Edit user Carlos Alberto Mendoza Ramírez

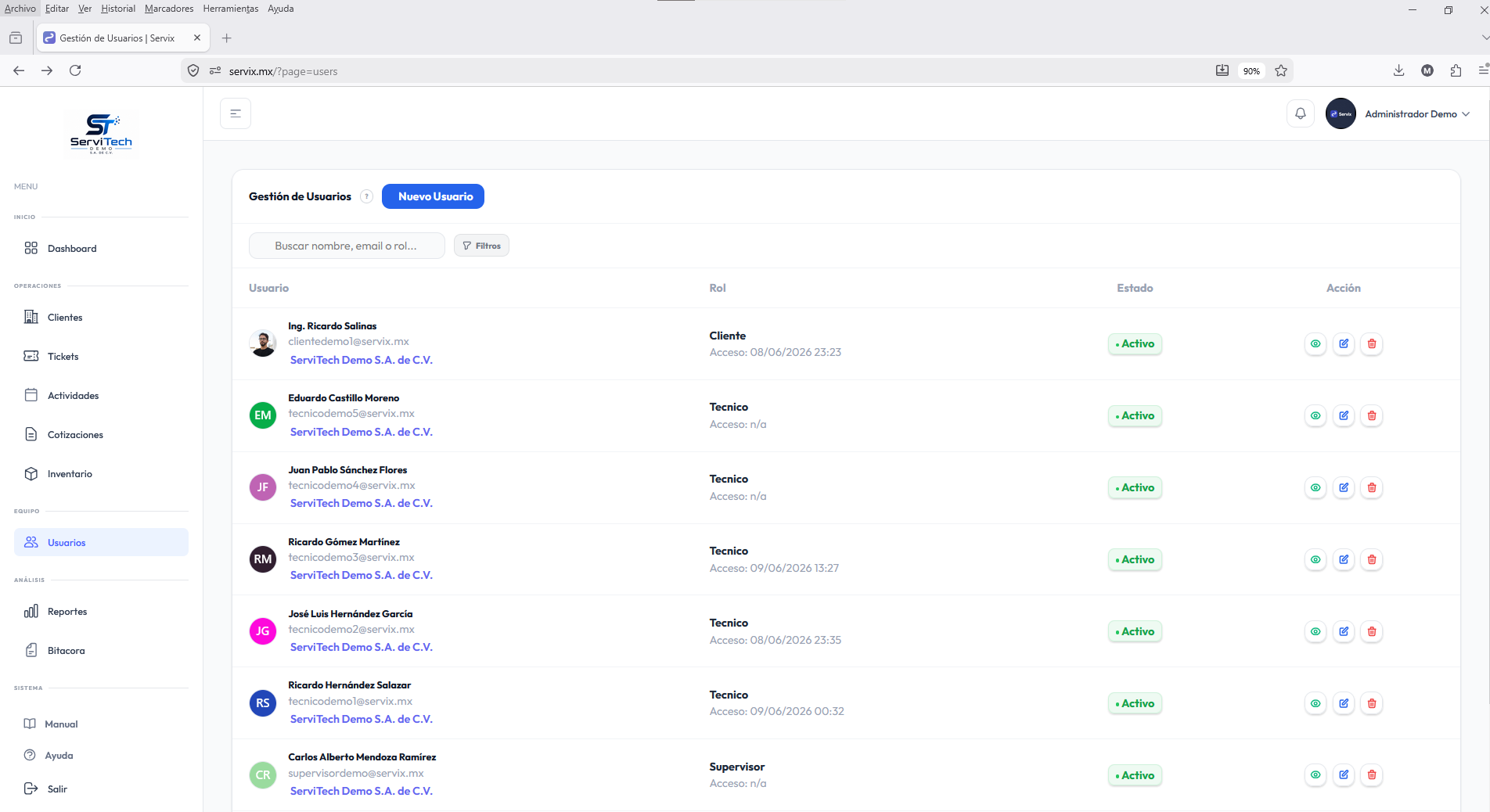coord(1344,774)
